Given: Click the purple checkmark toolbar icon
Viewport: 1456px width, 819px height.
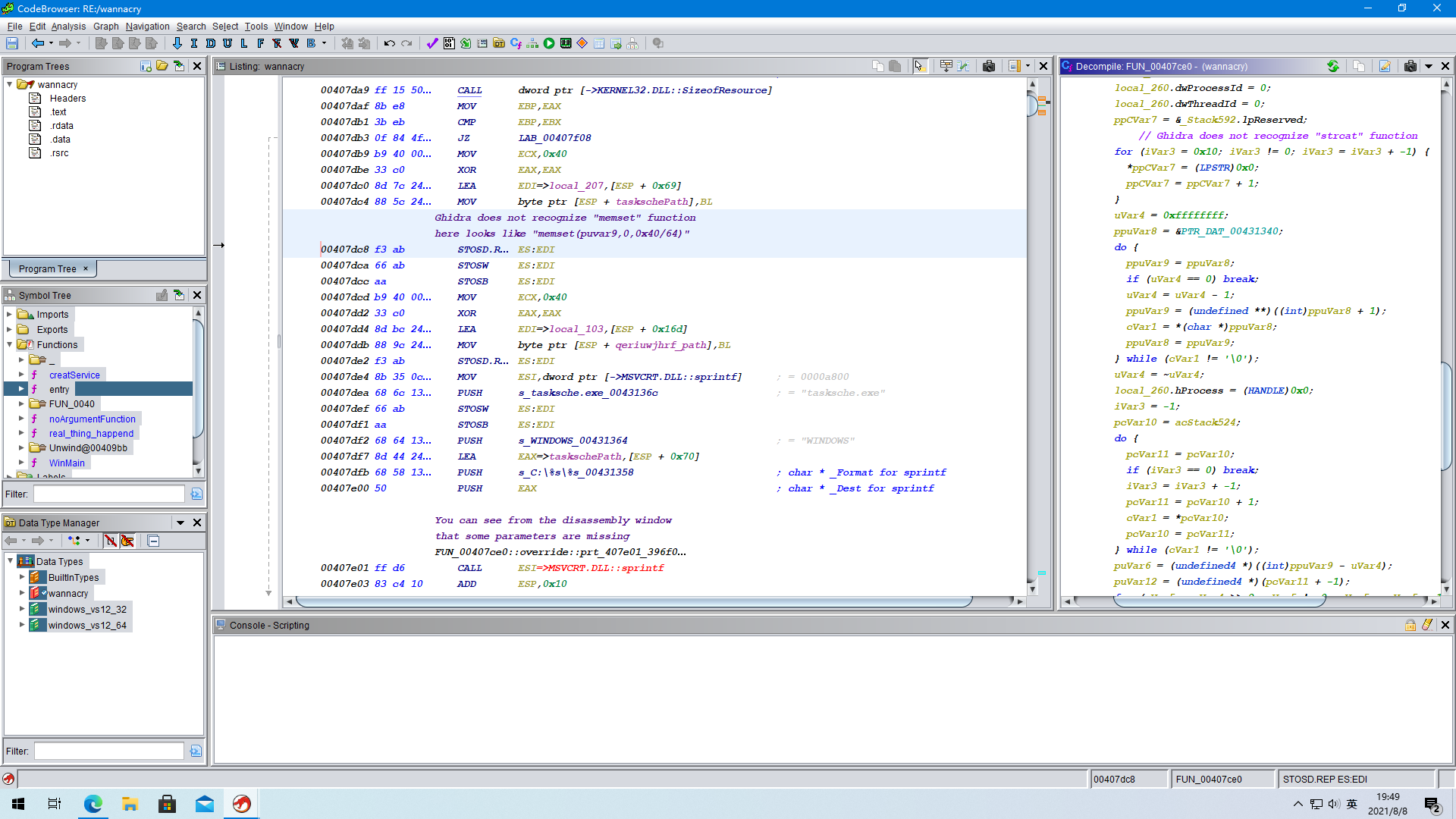Looking at the screenshot, I should 432,43.
